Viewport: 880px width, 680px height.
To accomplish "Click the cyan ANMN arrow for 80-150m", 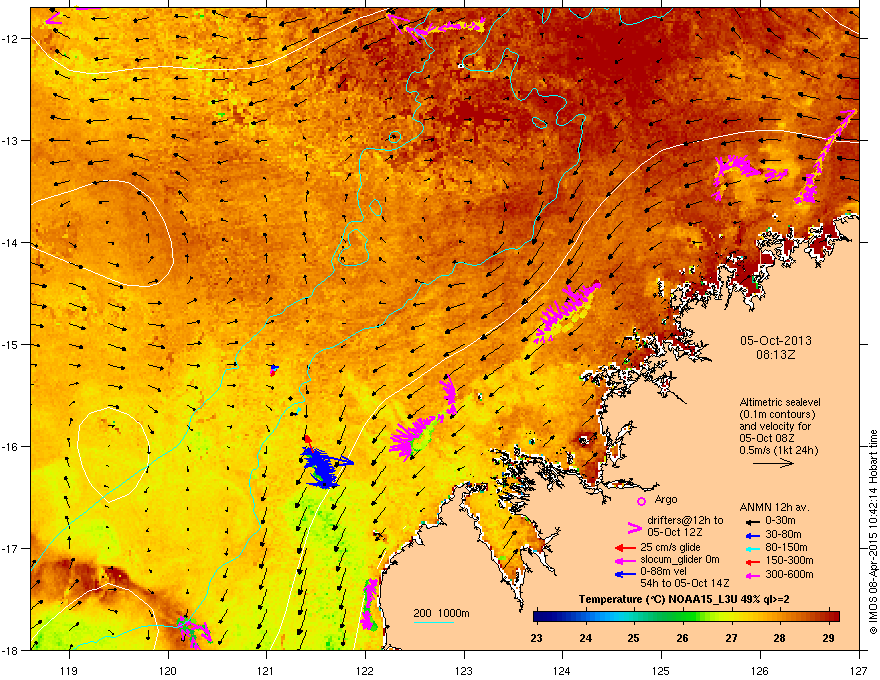I will pyautogui.click(x=753, y=548).
